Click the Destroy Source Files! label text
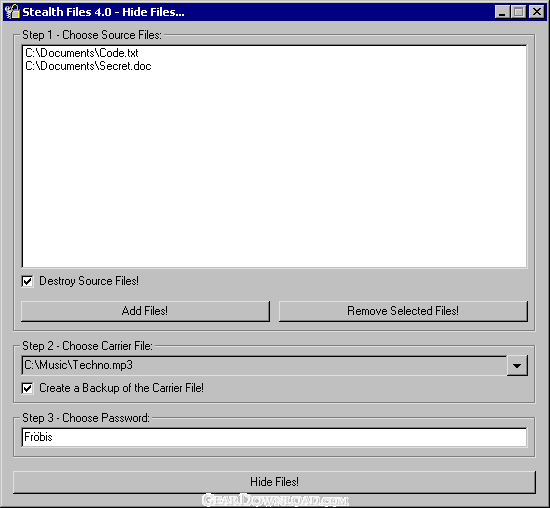 click(x=89, y=281)
